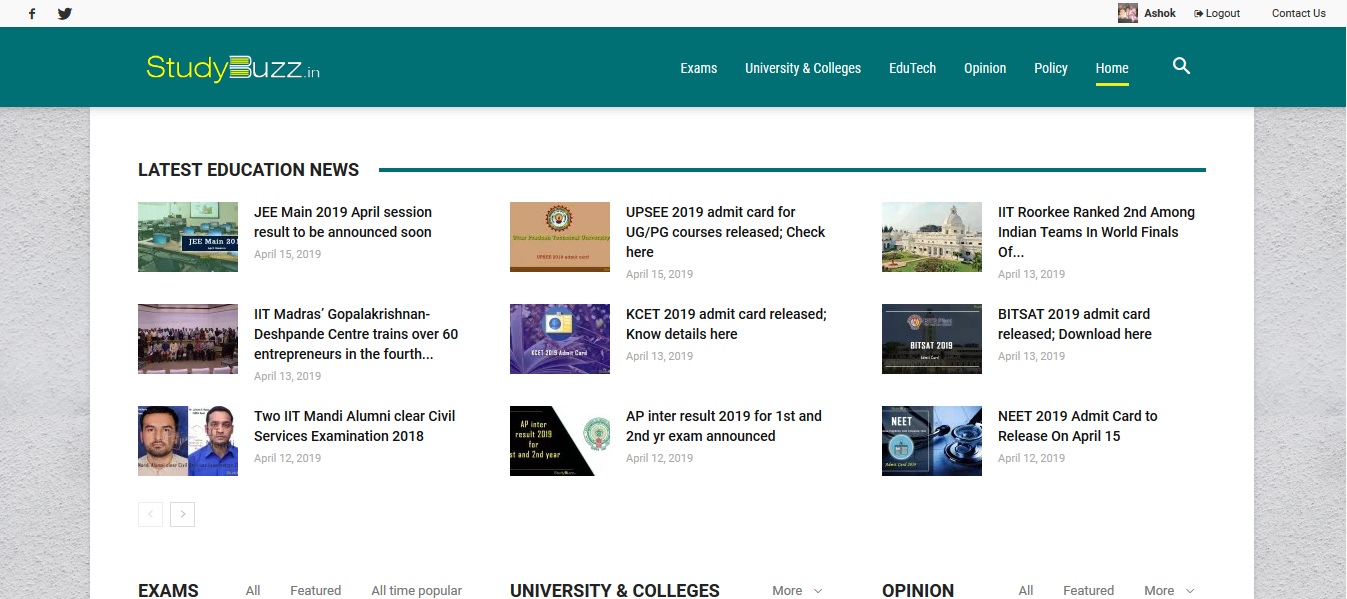Click the StudyBuzz.in logo
The image size is (1347, 599).
pos(233,68)
